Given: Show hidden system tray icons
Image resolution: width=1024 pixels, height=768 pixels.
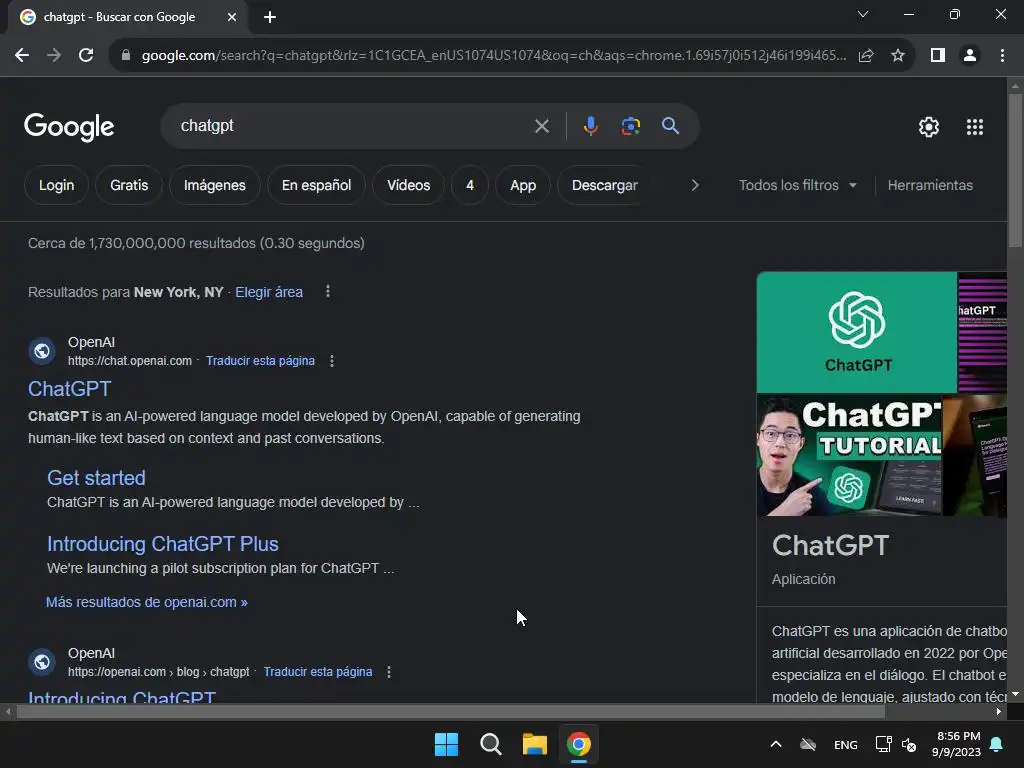Looking at the screenshot, I should coord(776,744).
